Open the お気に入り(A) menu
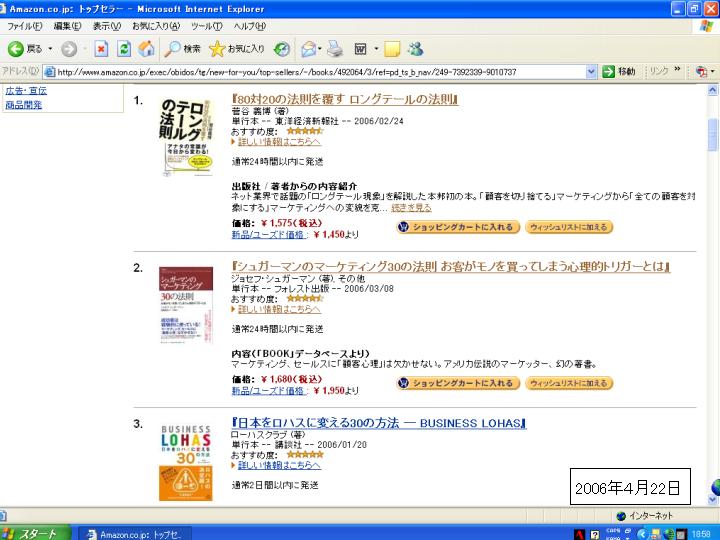The height and width of the screenshot is (540, 720). (x=156, y=26)
